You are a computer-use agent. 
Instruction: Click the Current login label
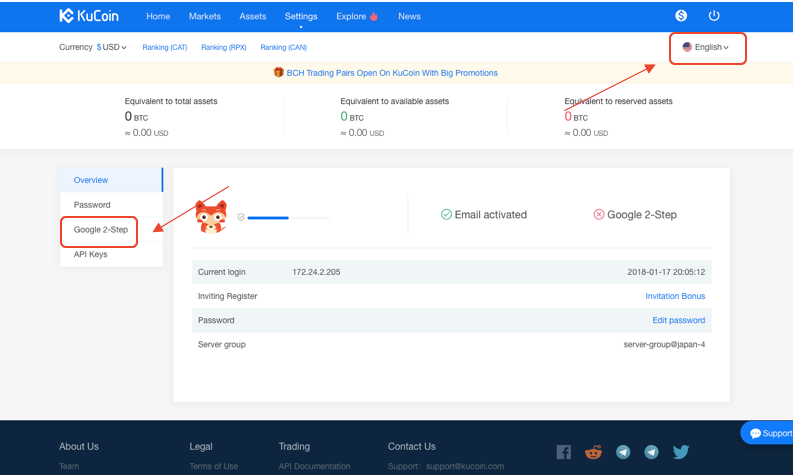click(x=221, y=272)
